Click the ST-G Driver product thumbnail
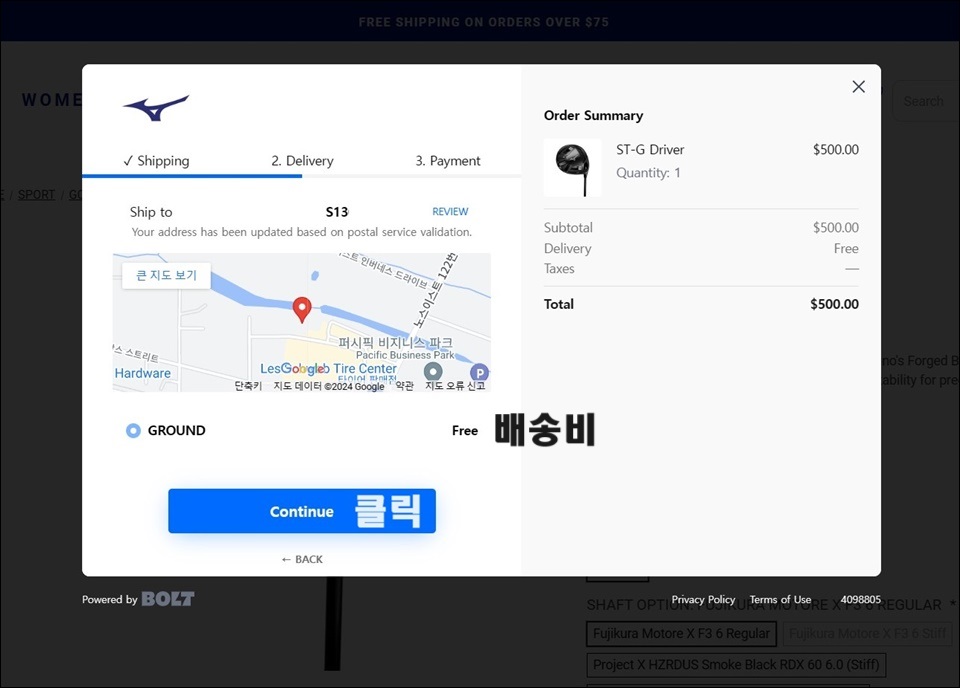 click(x=572, y=168)
